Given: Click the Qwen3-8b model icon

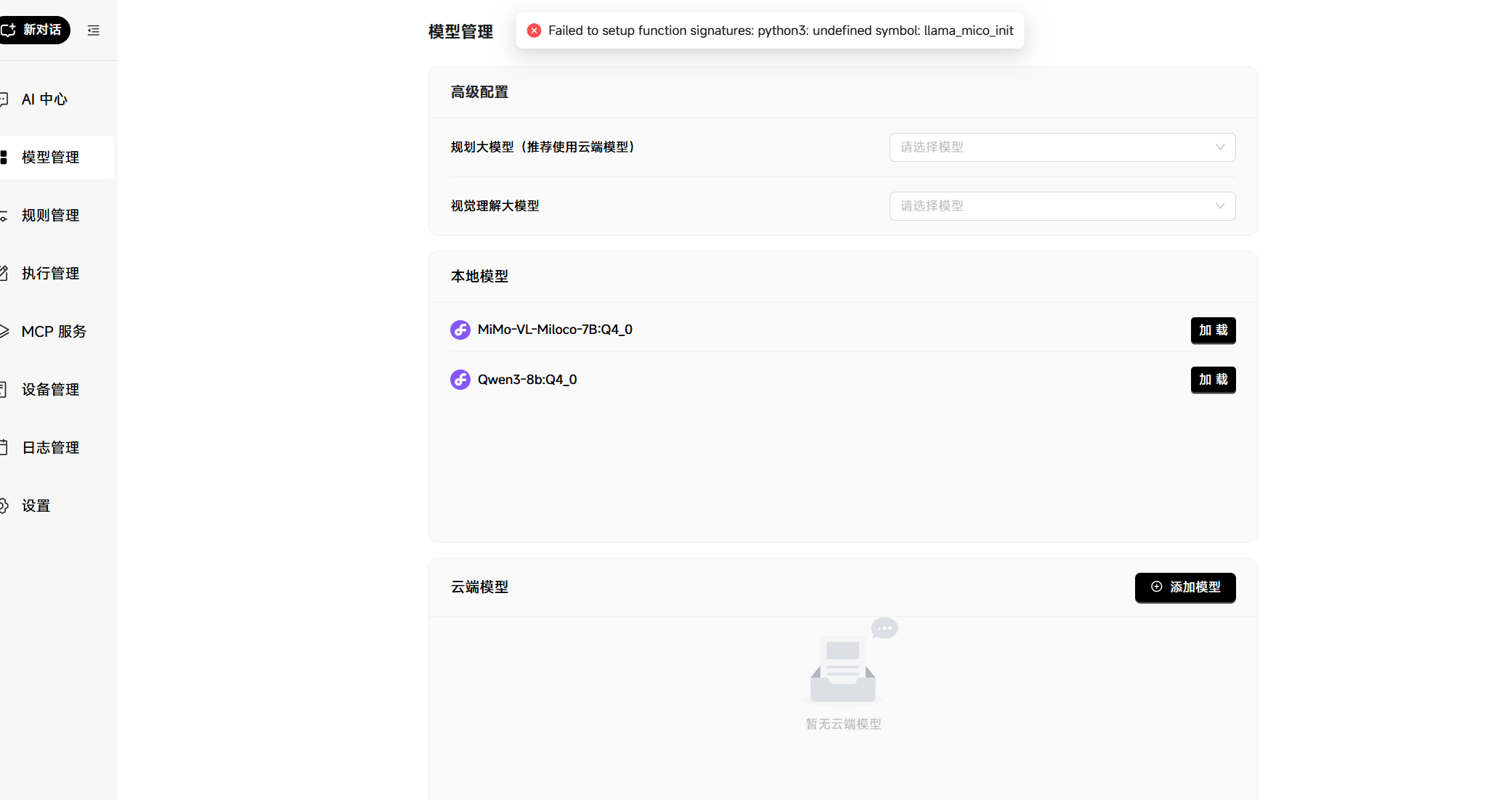Looking at the screenshot, I should pos(460,379).
